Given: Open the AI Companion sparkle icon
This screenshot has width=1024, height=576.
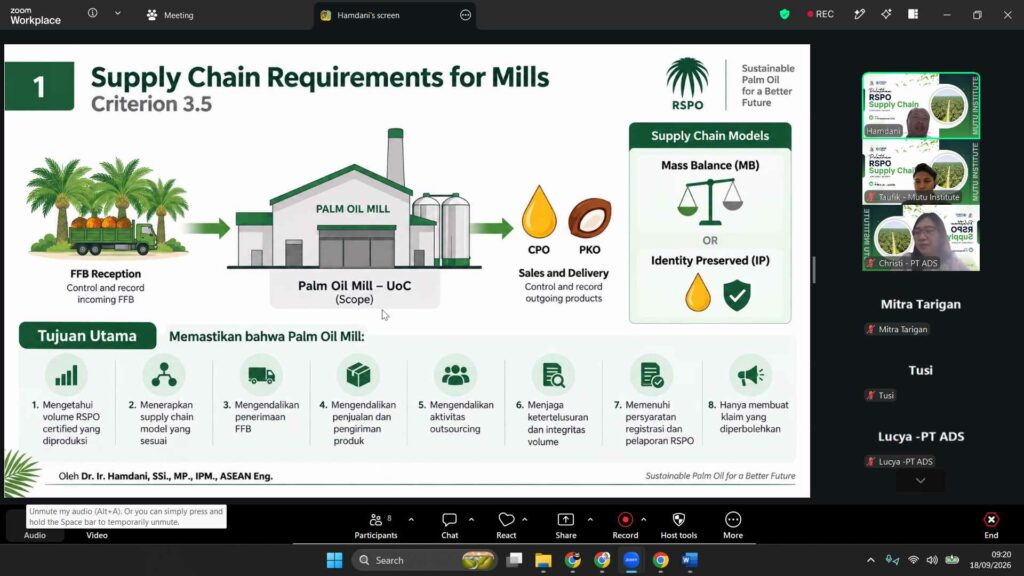Looking at the screenshot, I should click(x=886, y=14).
